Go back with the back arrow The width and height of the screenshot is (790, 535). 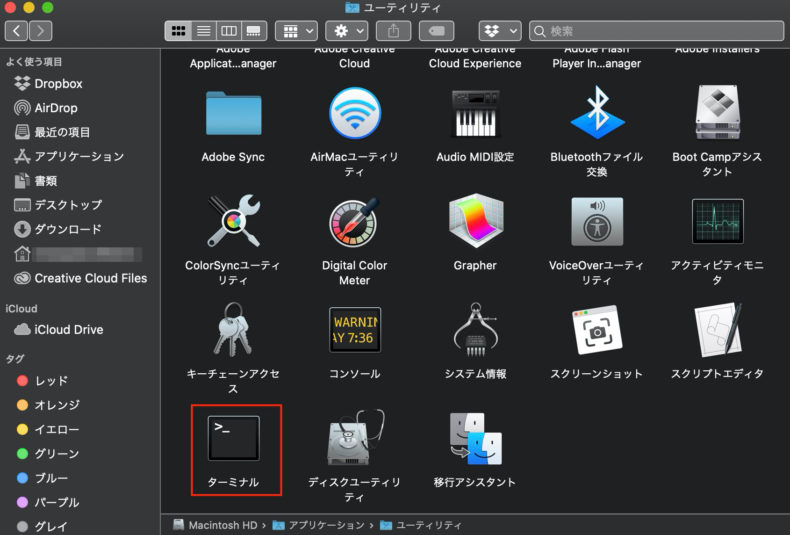[x=16, y=31]
